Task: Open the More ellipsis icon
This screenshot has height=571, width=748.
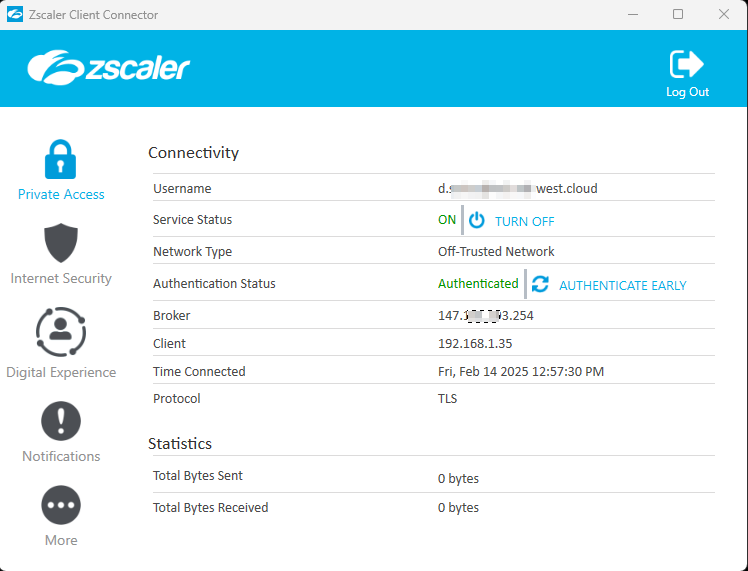Action: pyautogui.click(x=61, y=505)
